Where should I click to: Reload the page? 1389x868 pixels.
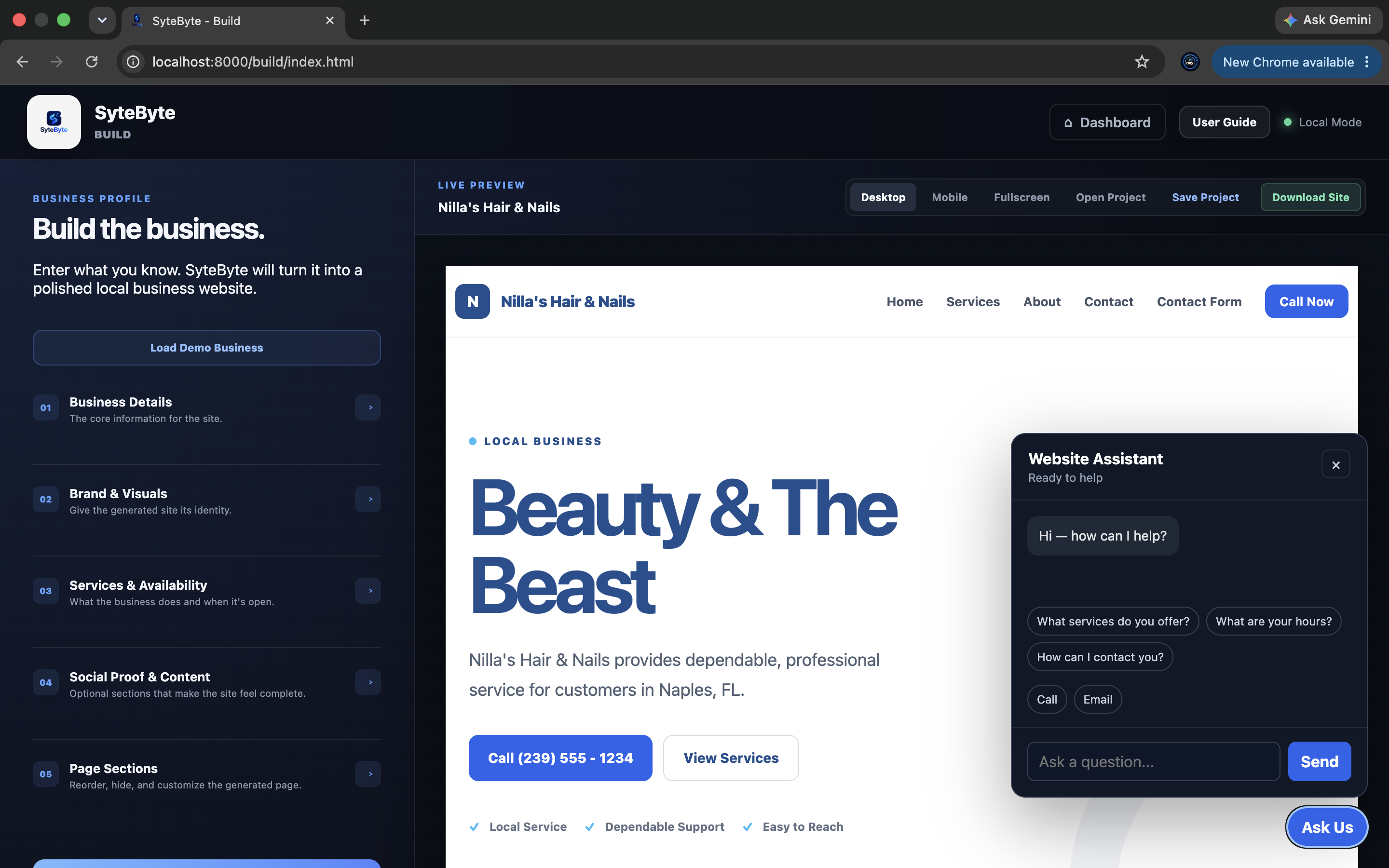pos(92,61)
